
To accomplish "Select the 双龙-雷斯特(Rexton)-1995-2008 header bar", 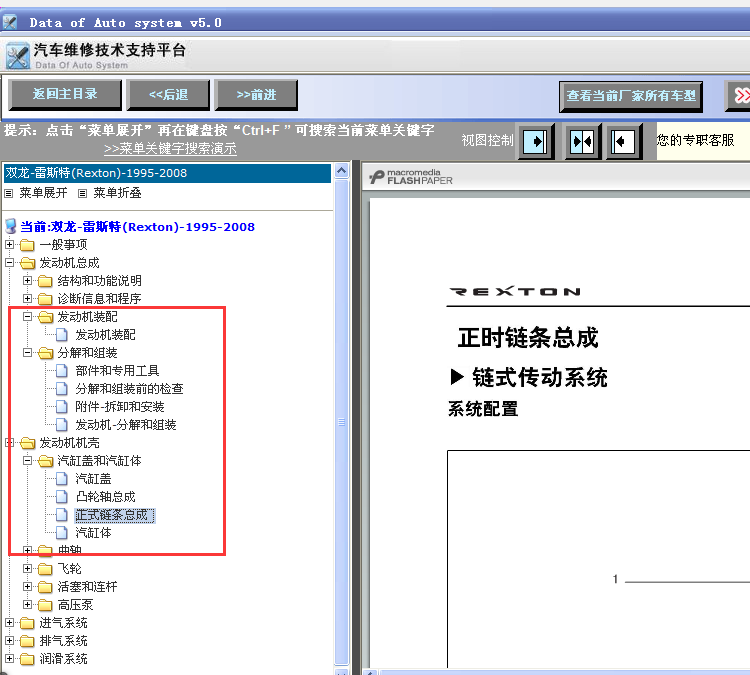I will tap(167, 173).
